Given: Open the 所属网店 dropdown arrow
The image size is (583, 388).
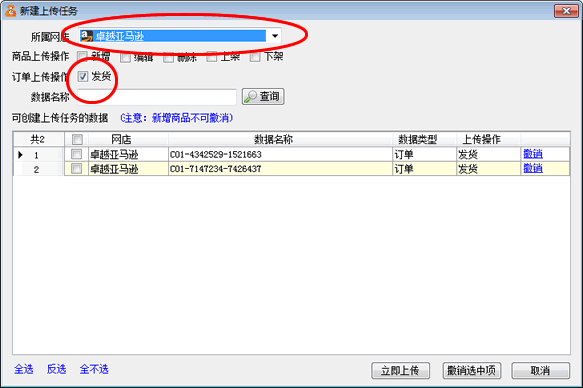Looking at the screenshot, I should pos(275,36).
